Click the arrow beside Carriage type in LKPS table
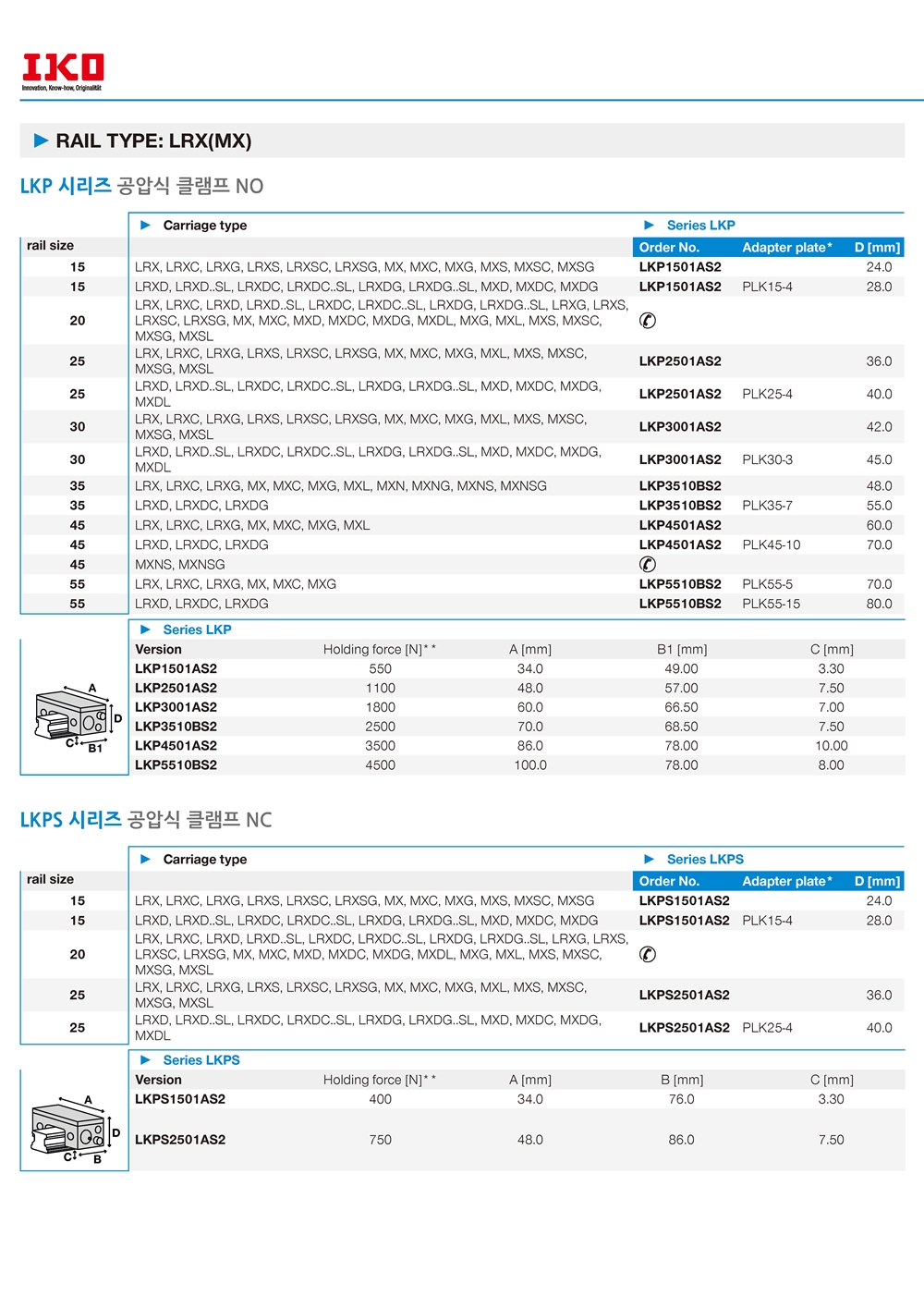Screen dimensions: 924x1308 pos(145,859)
